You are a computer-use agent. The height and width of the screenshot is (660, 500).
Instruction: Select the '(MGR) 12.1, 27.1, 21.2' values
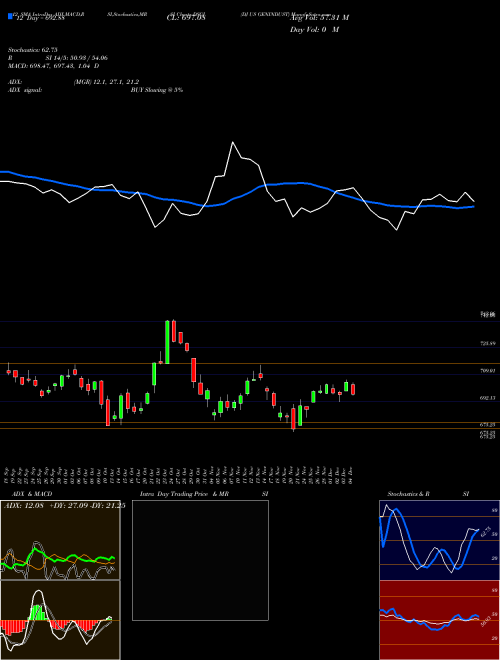(x=106, y=82)
